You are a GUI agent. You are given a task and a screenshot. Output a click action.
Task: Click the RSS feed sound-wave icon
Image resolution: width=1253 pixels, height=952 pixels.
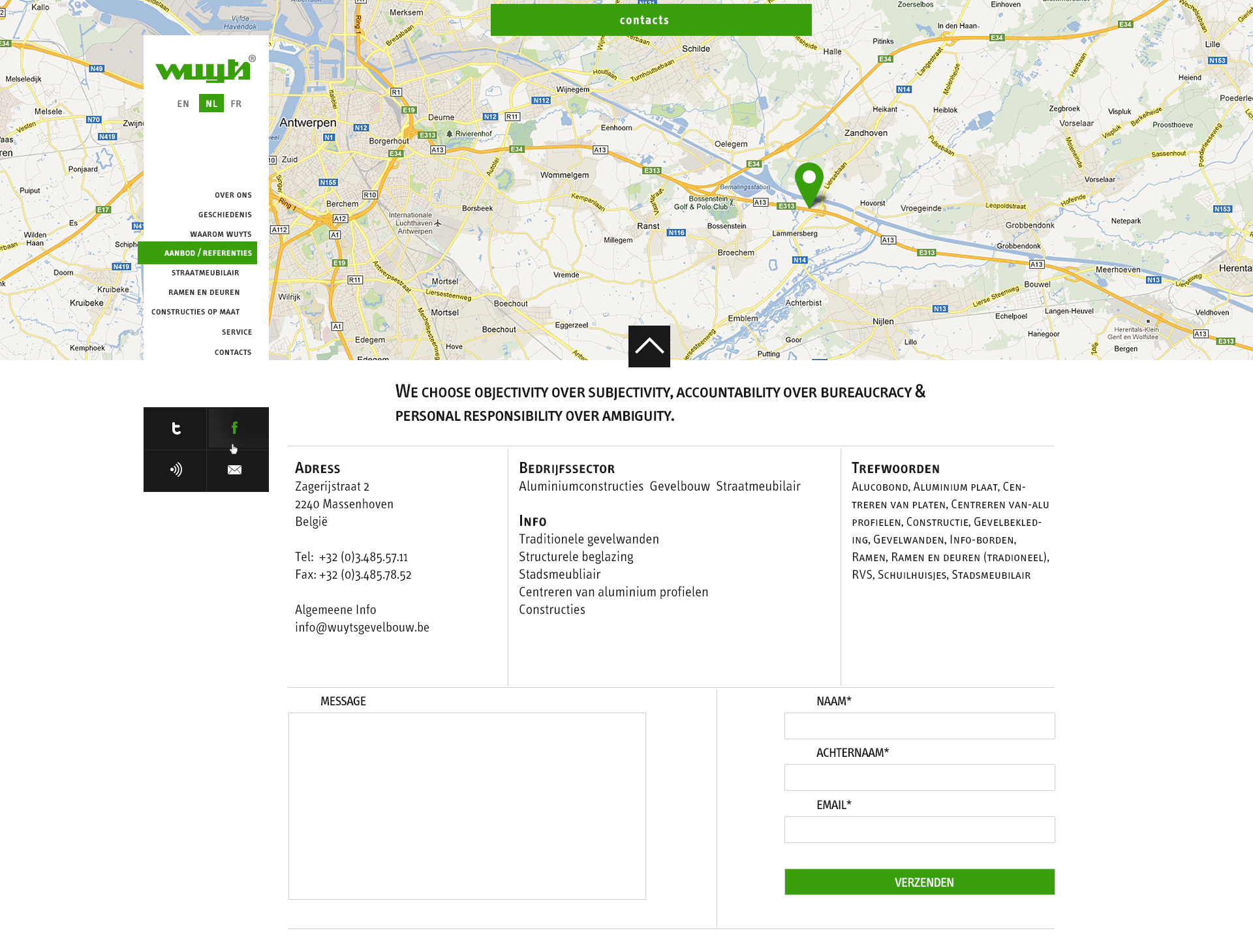[x=176, y=470]
